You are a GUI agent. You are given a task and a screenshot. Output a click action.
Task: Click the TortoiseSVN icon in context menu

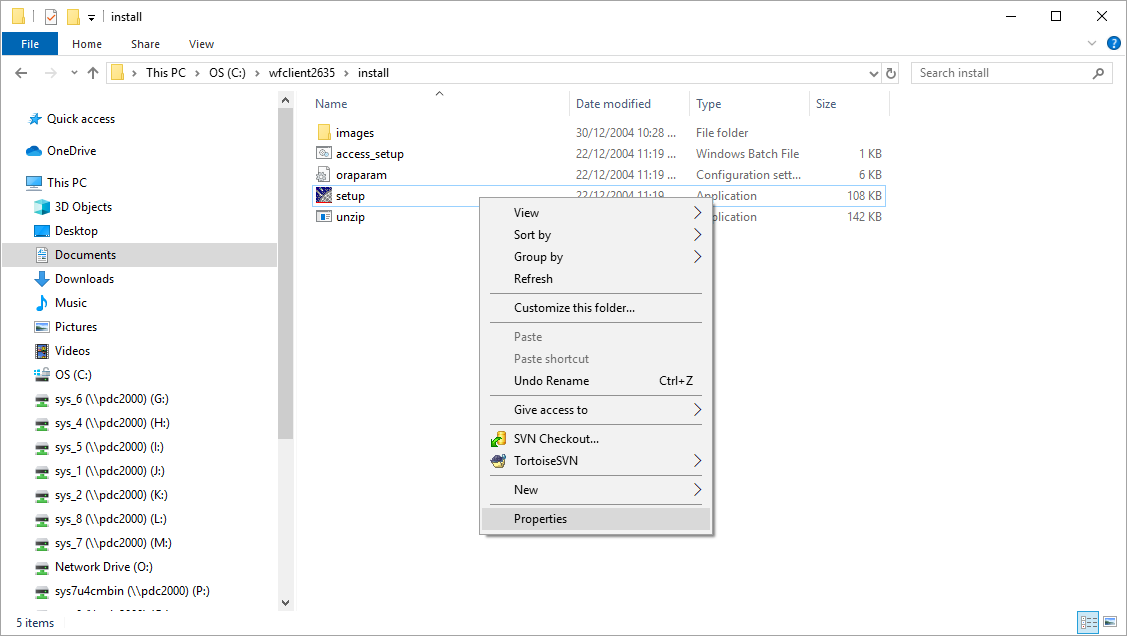498,461
